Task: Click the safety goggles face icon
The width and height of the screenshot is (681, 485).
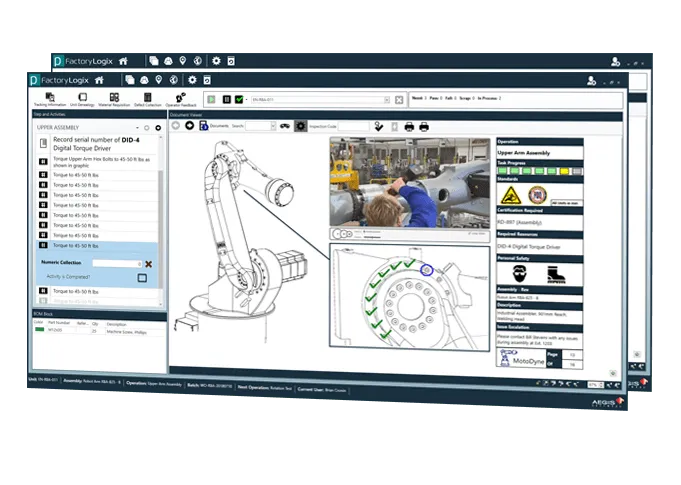Action: tap(519, 274)
